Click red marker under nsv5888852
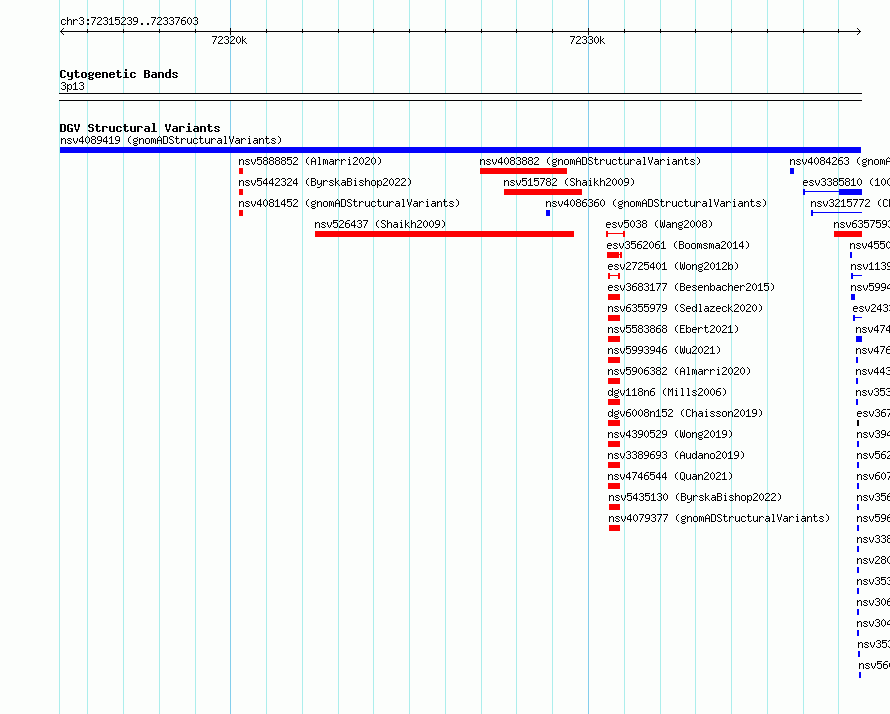The image size is (890, 714). (241, 171)
